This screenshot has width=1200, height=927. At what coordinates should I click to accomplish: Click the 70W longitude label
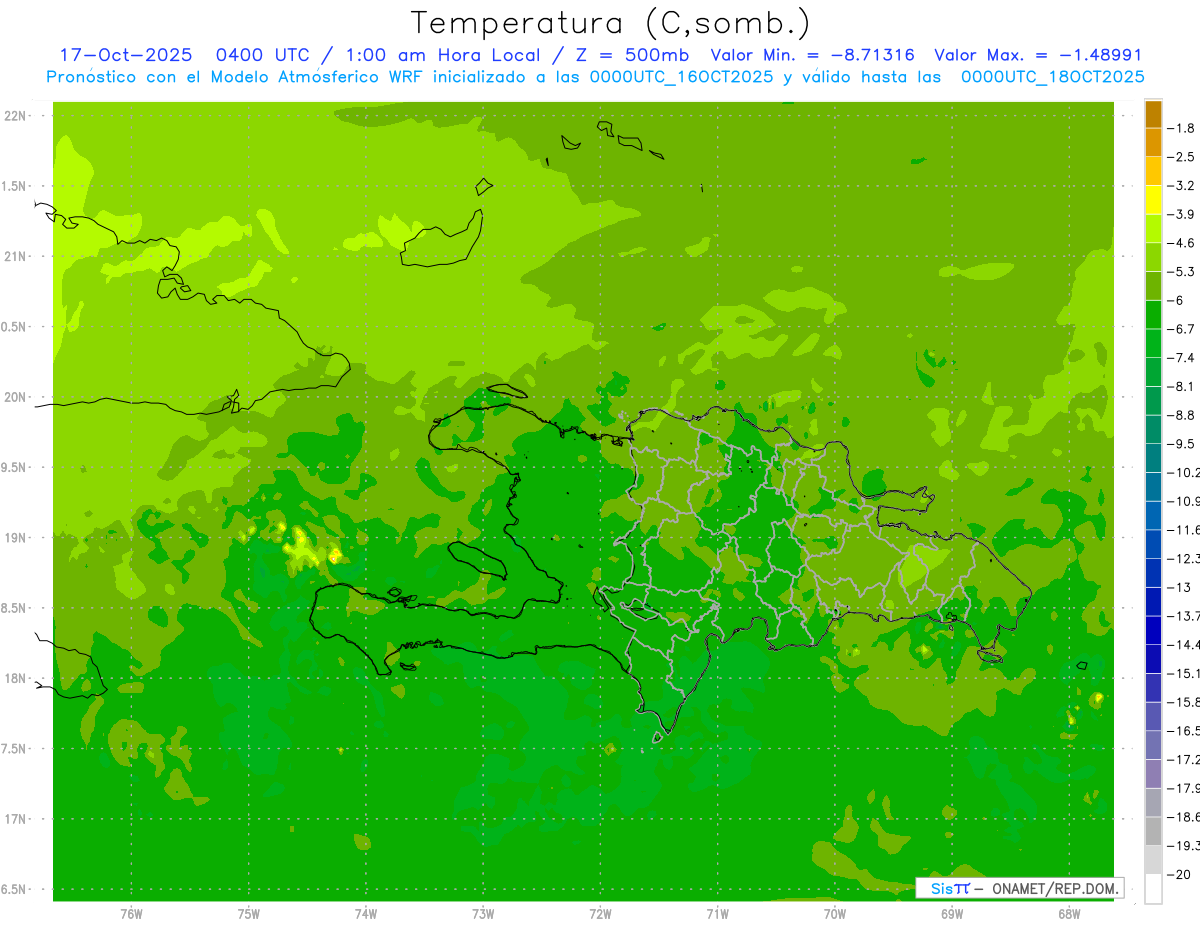coord(835,914)
